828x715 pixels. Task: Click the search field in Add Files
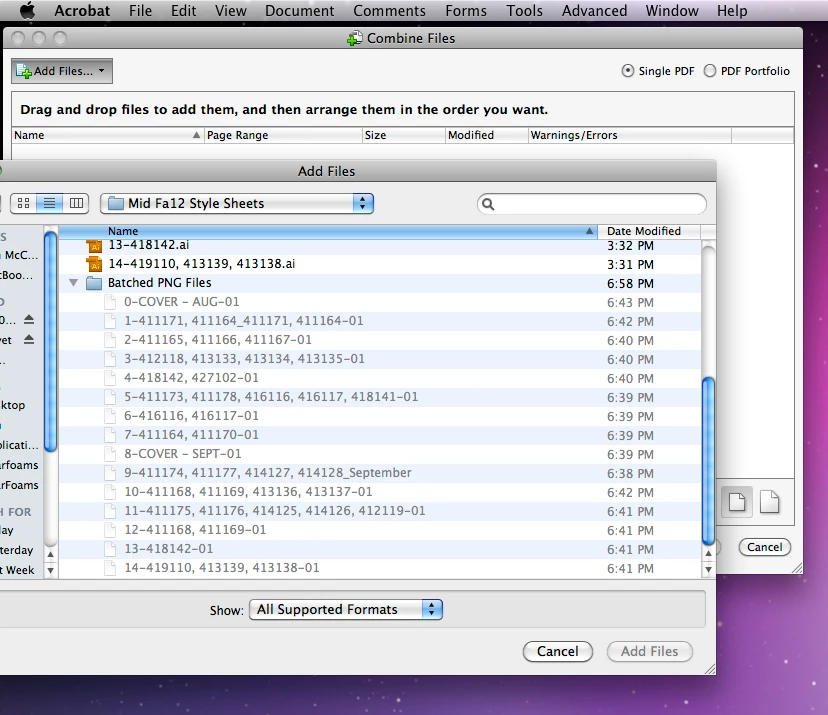(x=591, y=204)
